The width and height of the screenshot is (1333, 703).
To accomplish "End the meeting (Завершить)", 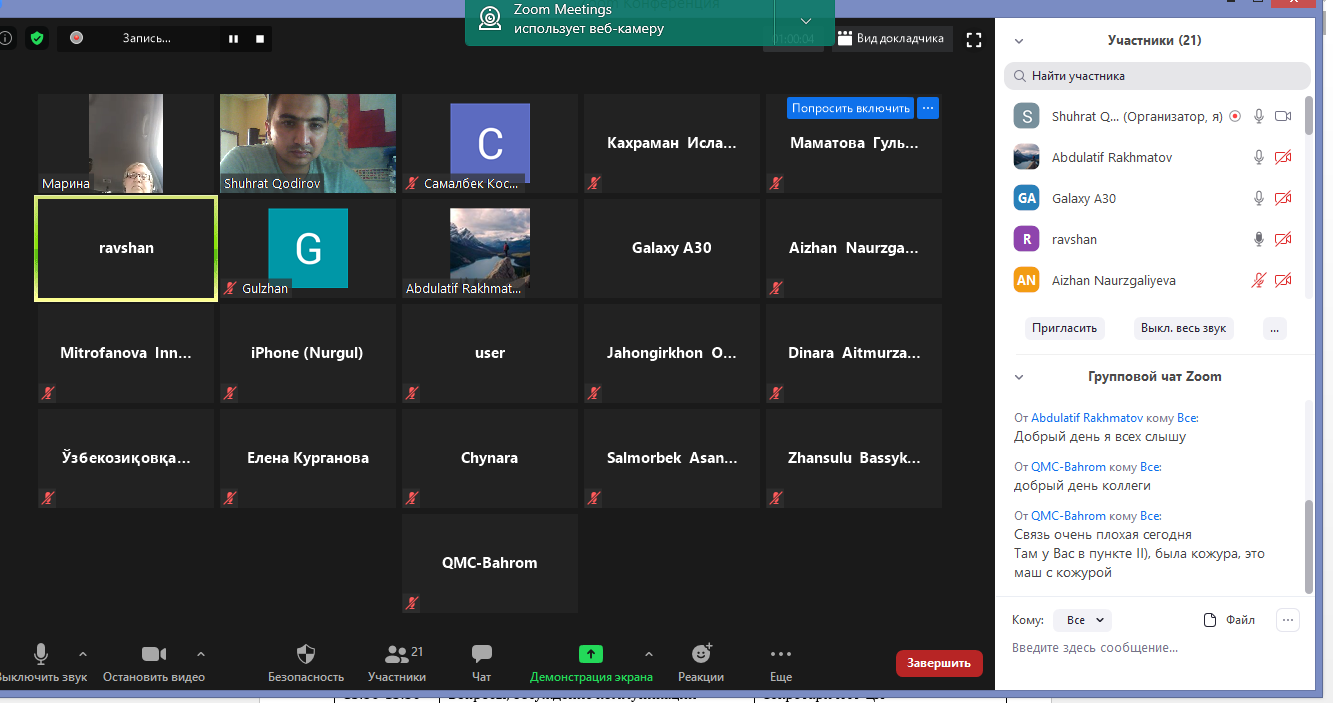I will pos(939,663).
